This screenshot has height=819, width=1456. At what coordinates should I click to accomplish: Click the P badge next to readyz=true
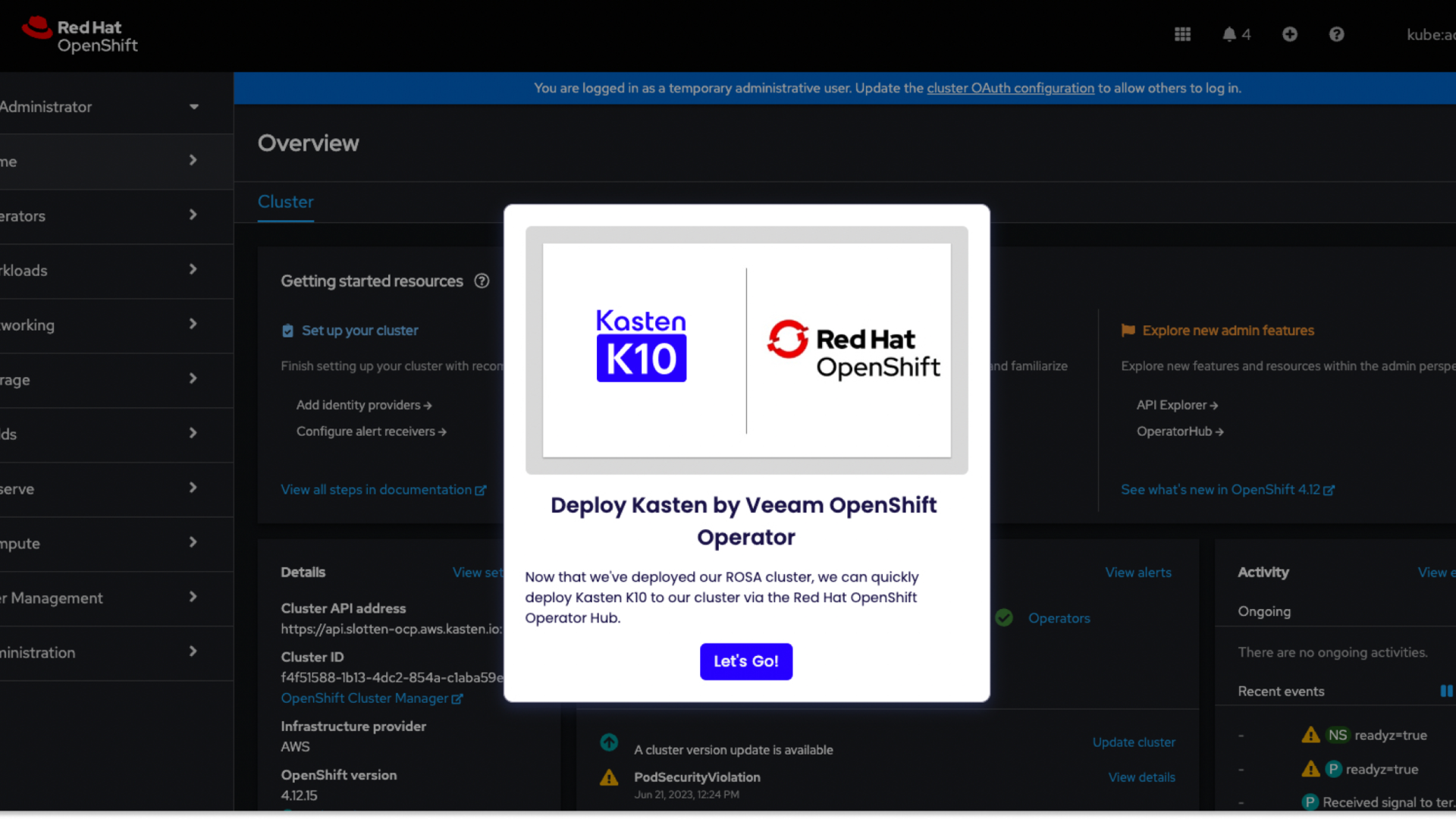coord(1333,769)
